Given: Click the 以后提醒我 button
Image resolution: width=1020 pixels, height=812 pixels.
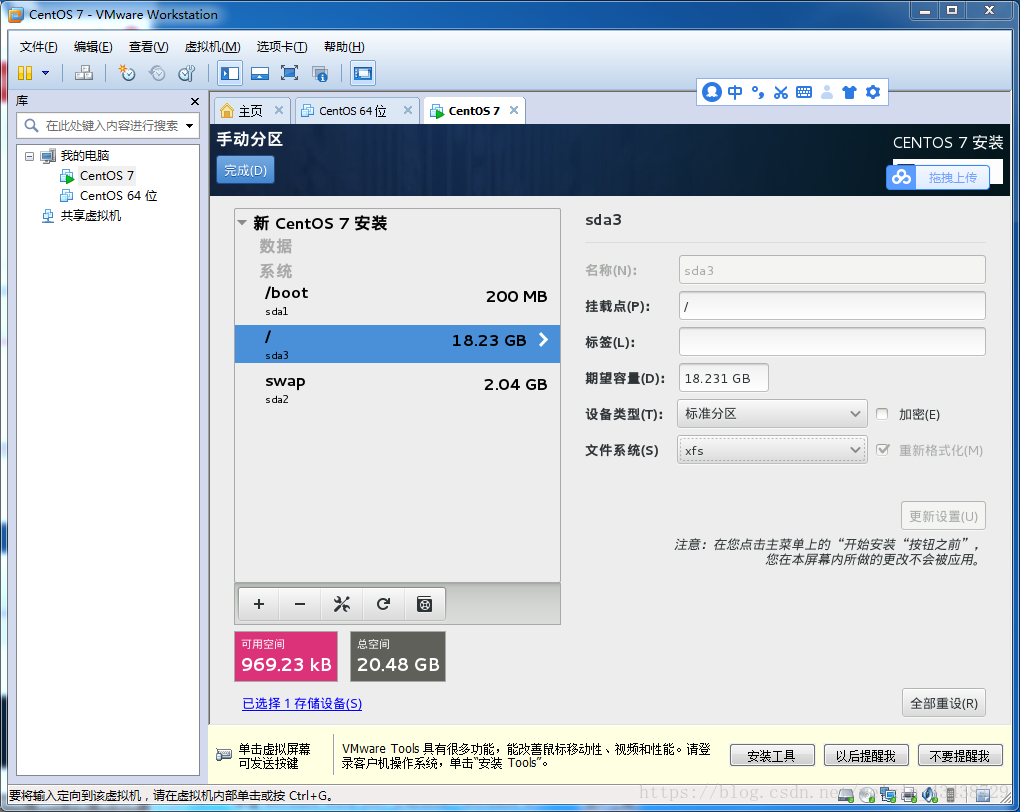Looking at the screenshot, I should 866,756.
